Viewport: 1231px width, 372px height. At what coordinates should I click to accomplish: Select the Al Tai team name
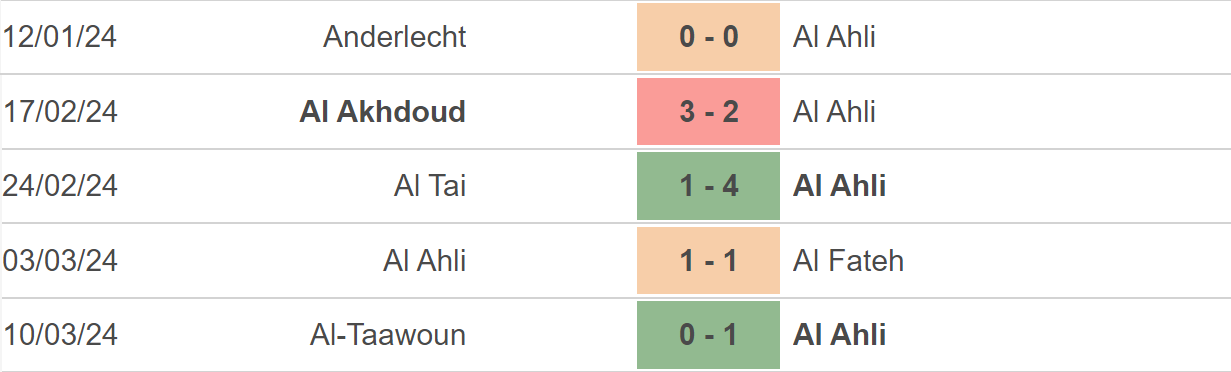[x=430, y=186]
